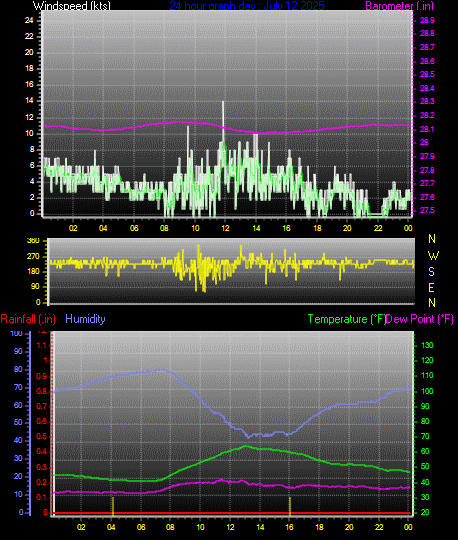Click hour 08 on the temperature chart time axis

pyautogui.click(x=170, y=527)
